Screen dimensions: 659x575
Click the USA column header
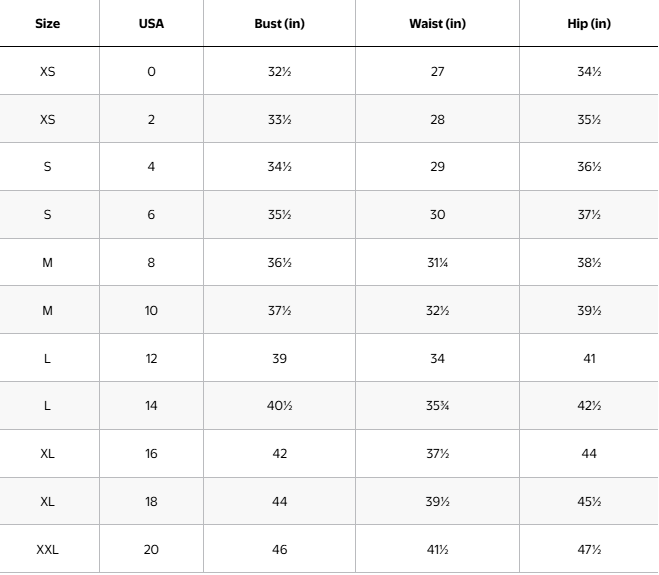[x=151, y=23]
